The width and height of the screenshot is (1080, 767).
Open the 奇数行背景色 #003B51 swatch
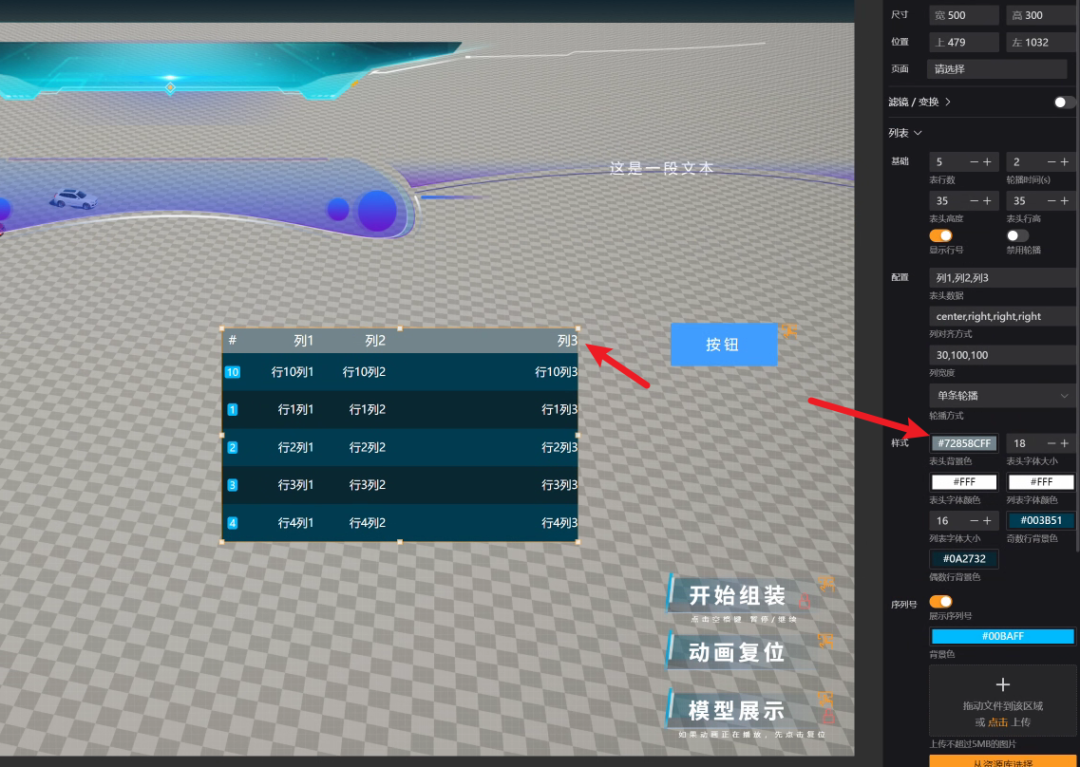point(1041,521)
